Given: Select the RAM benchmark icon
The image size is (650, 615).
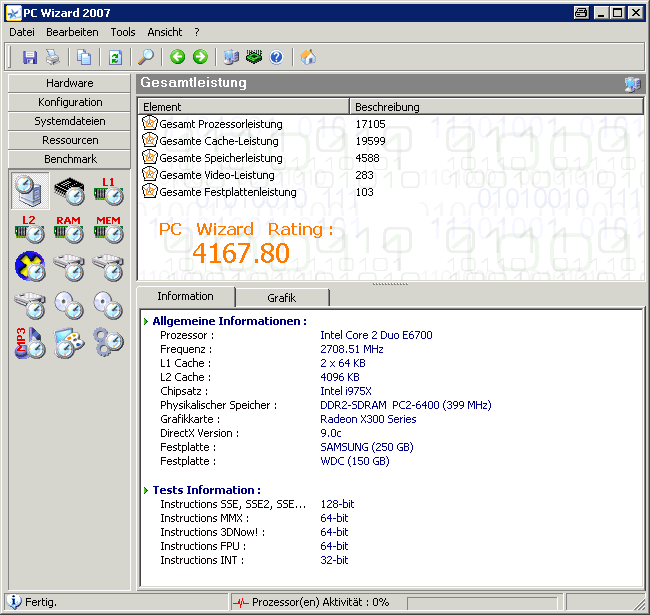Looking at the screenshot, I should [x=69, y=229].
